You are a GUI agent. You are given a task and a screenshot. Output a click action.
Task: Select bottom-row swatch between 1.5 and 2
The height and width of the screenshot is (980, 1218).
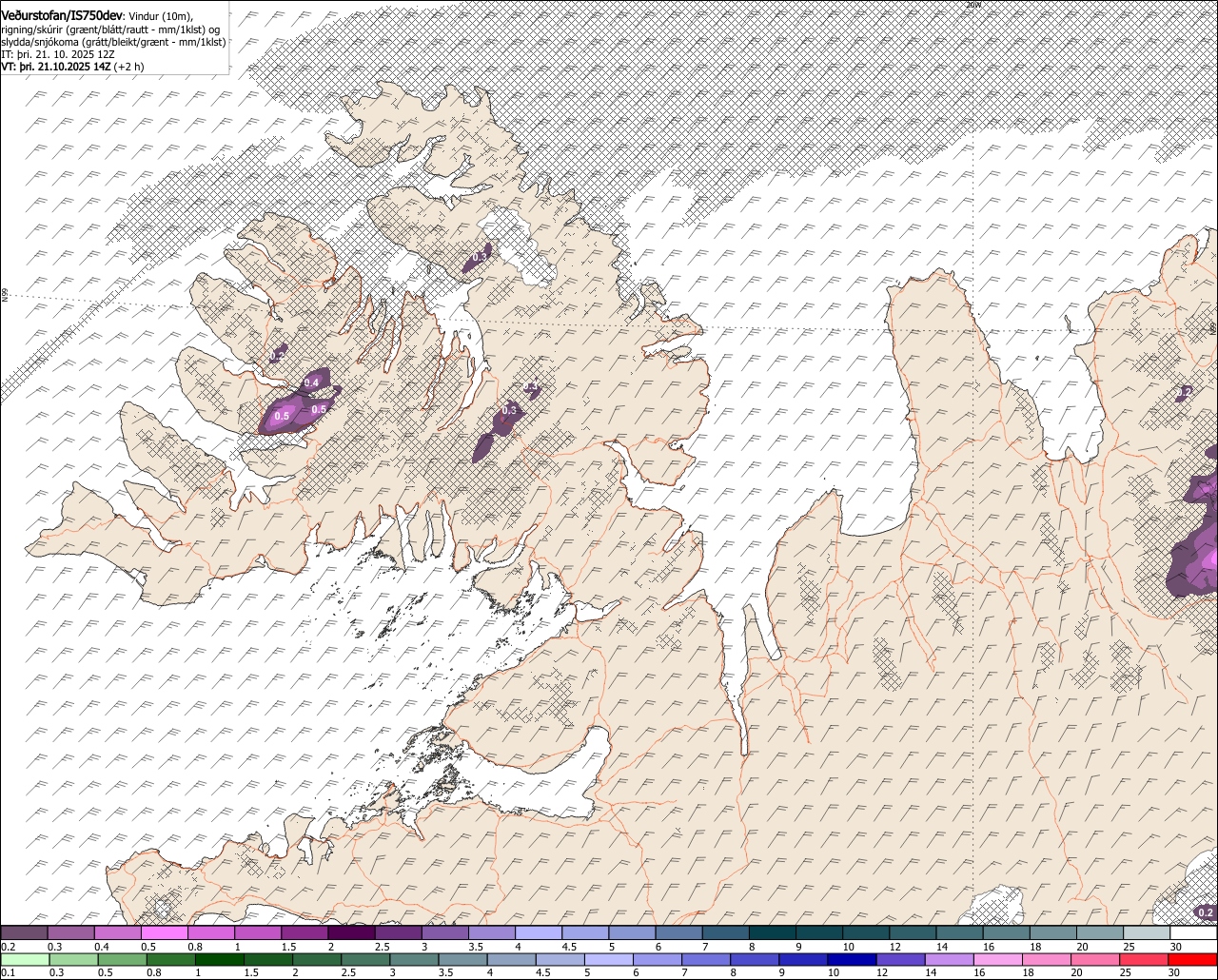pos(269,959)
